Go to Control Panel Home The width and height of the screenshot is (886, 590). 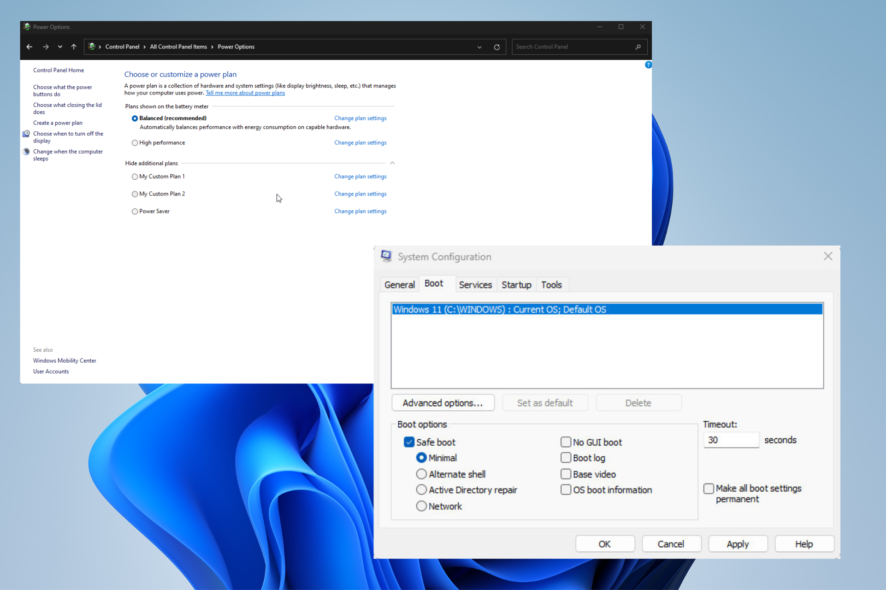(x=58, y=70)
